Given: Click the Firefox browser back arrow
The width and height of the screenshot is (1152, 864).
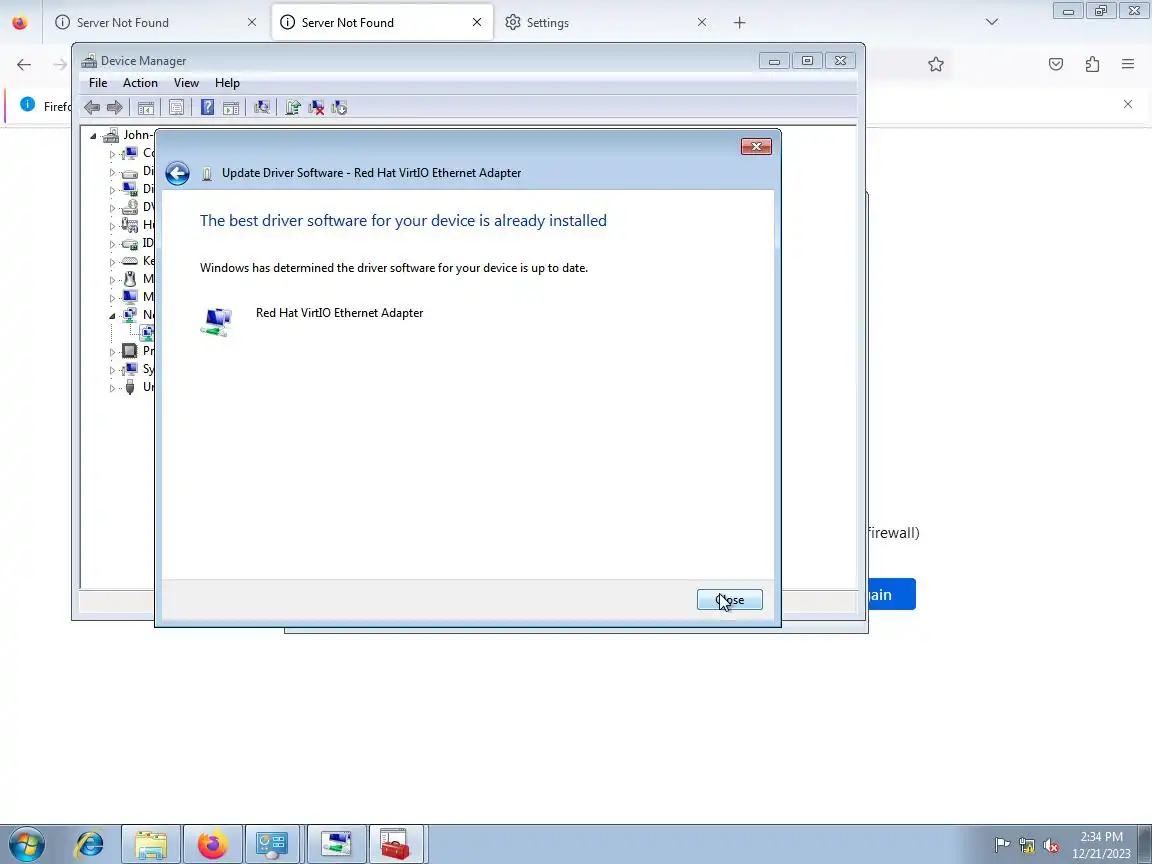Looking at the screenshot, I should (24, 65).
